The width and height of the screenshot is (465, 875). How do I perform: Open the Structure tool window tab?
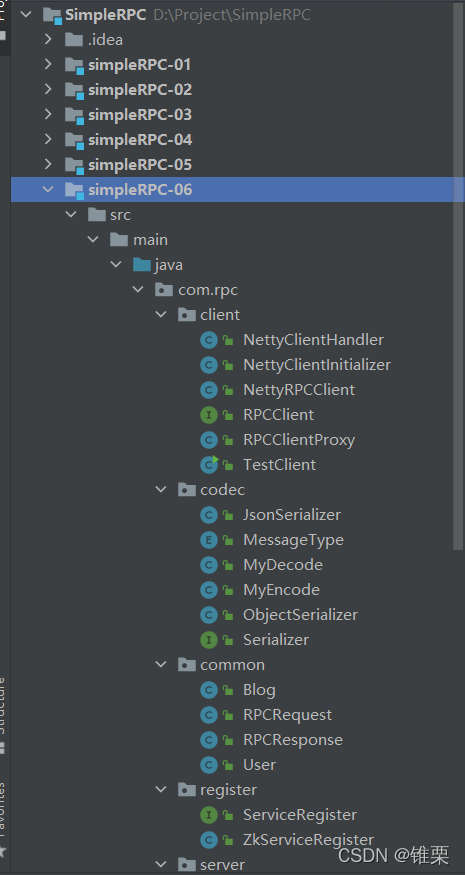[3, 714]
